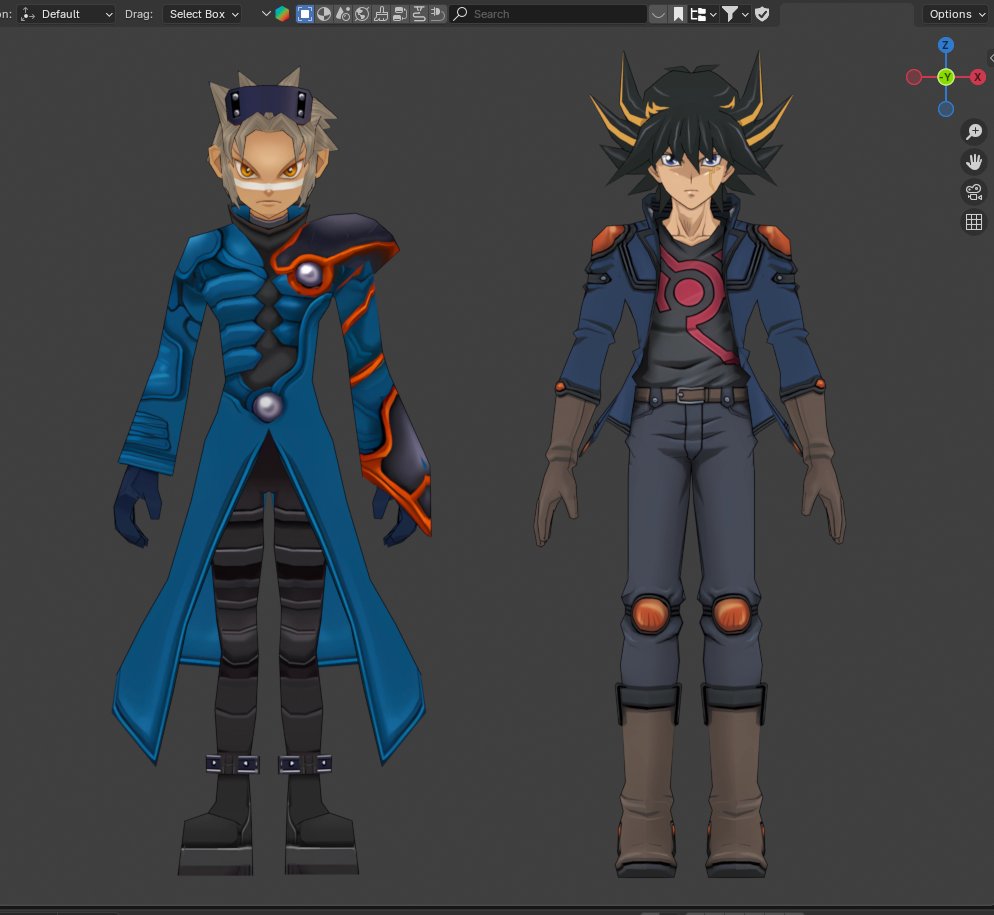994x915 pixels.
Task: Snap view to the blue Z axis
Action: tap(945, 45)
